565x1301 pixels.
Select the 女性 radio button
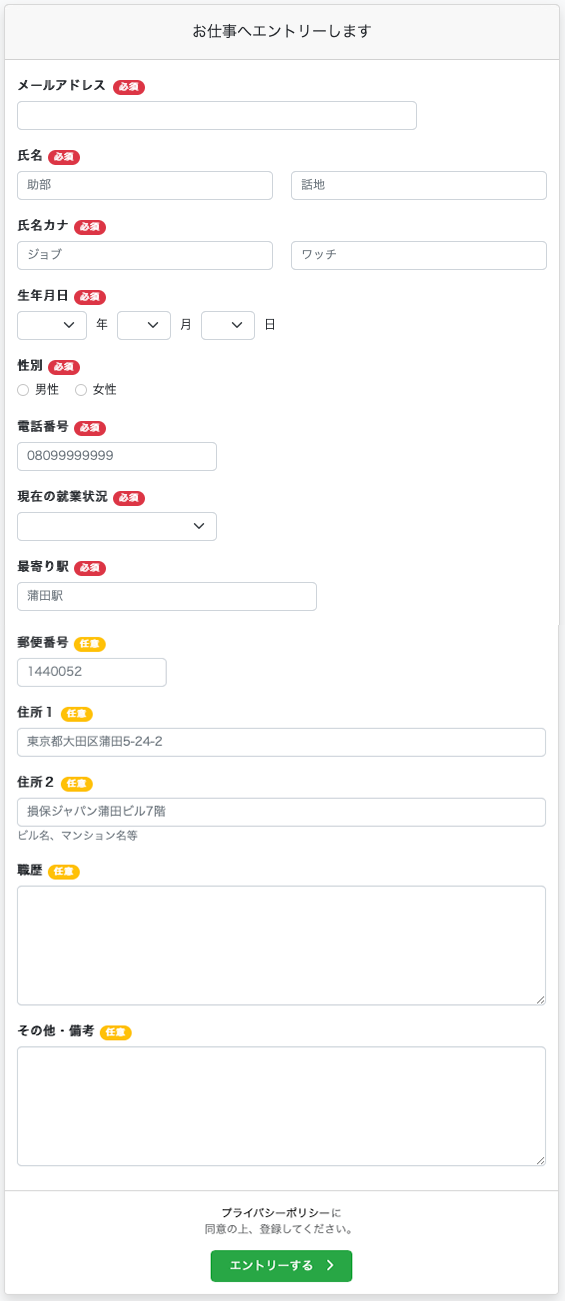81,390
